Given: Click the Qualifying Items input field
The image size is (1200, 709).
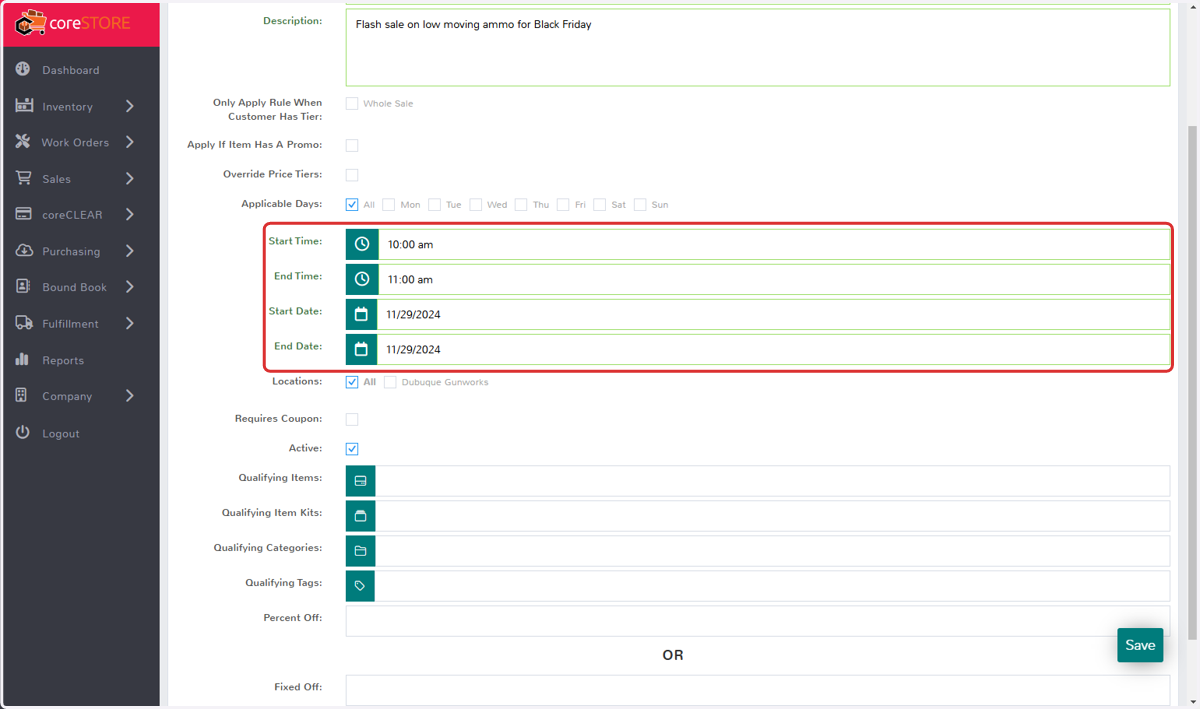Looking at the screenshot, I should coord(772,481).
